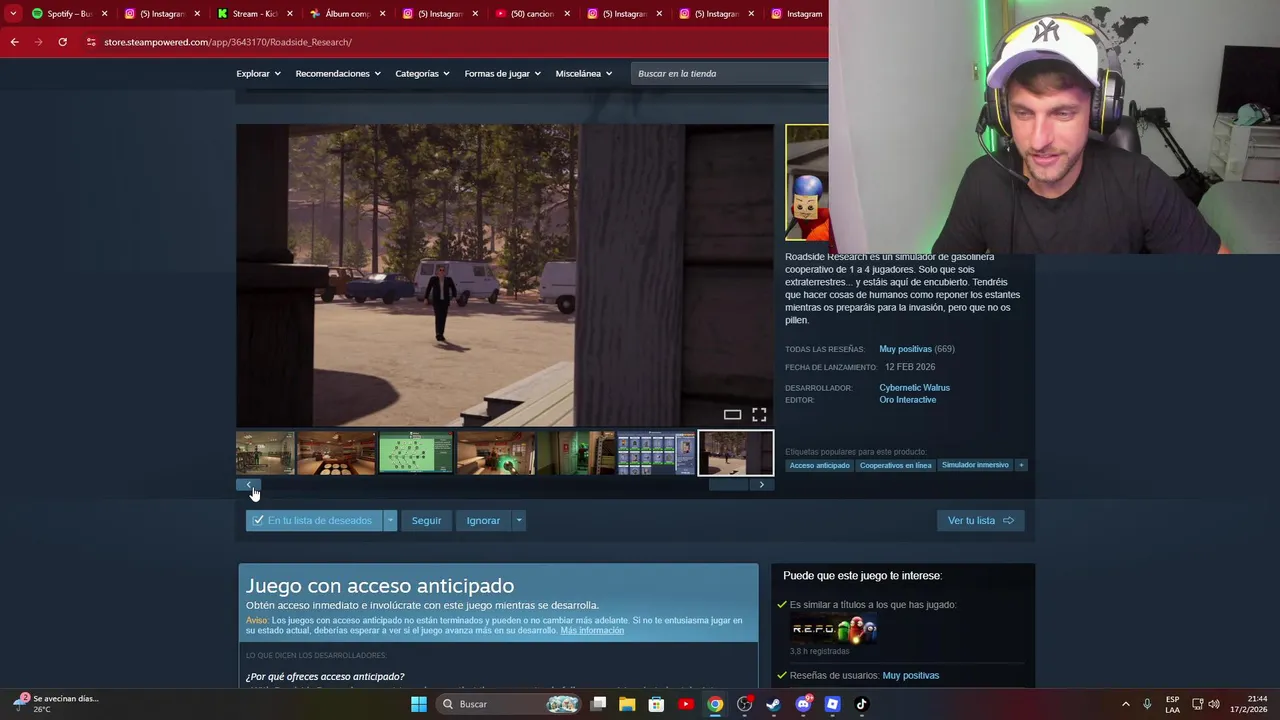Open Steam from the taskbar

[x=773, y=704]
